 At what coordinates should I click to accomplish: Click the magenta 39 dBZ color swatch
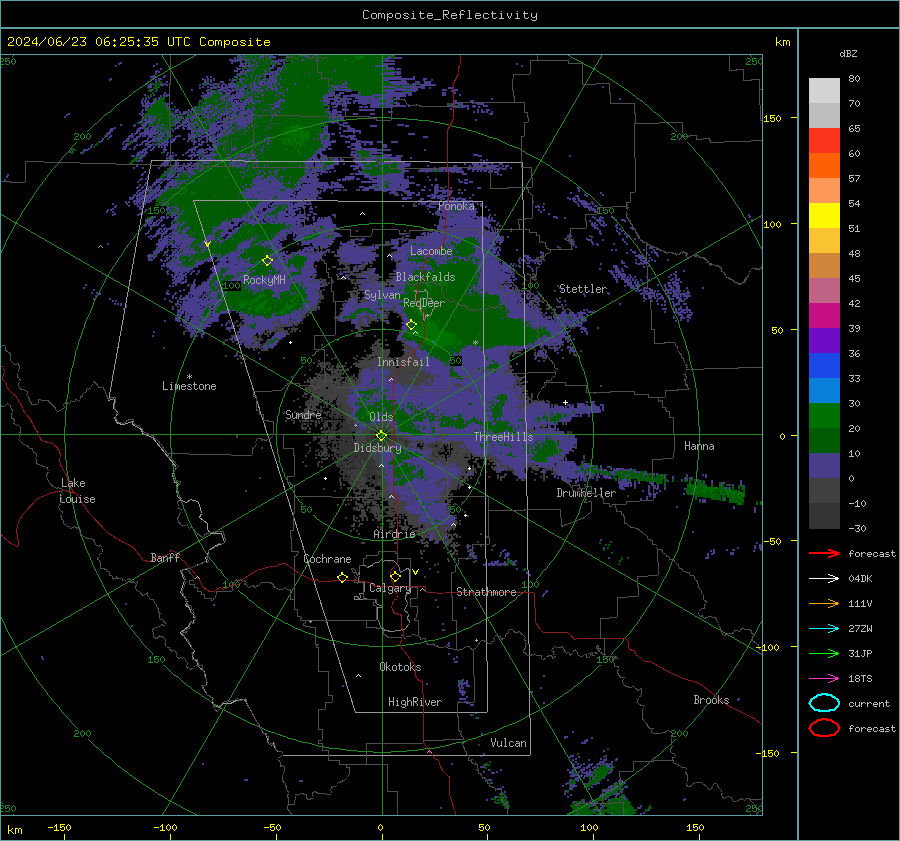(824, 316)
